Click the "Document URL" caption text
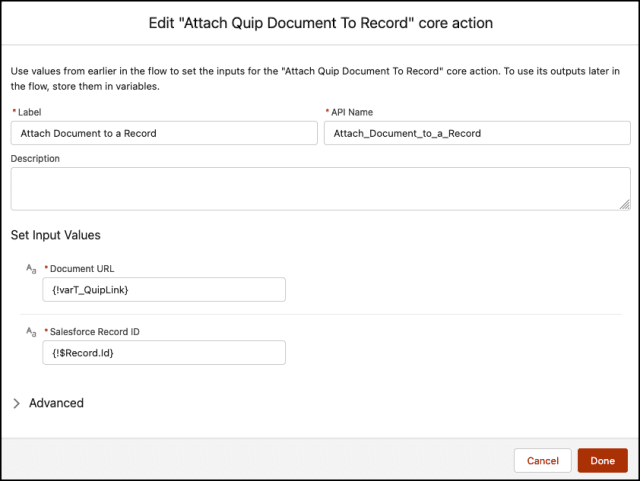The width and height of the screenshot is (640, 481). (86, 270)
